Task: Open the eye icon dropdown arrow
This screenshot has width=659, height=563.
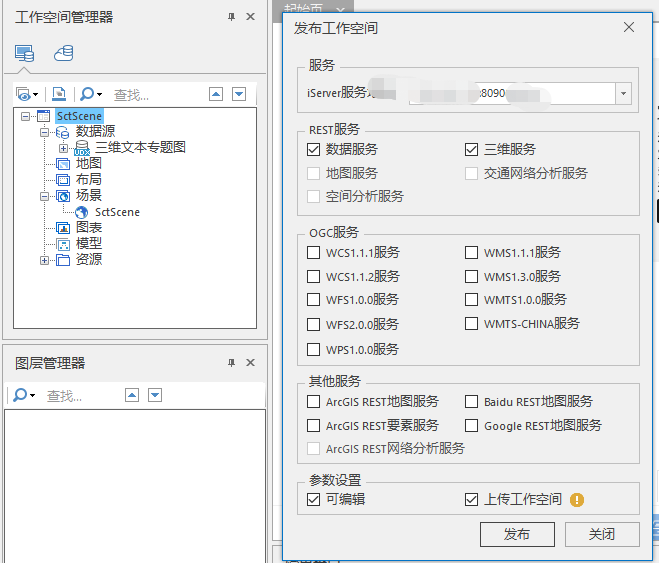Action: click(x=36, y=95)
